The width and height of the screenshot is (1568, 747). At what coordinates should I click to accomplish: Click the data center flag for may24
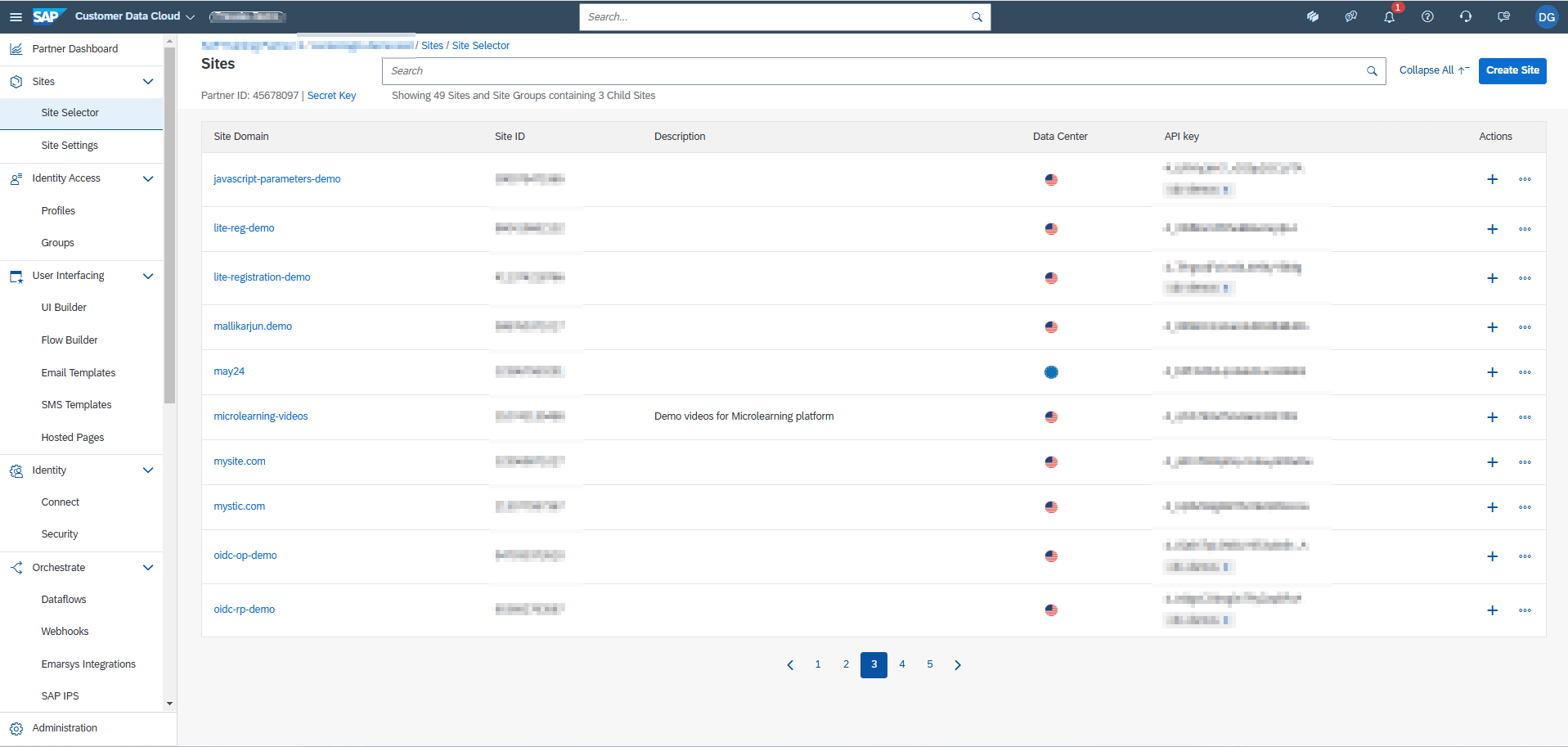tap(1051, 372)
